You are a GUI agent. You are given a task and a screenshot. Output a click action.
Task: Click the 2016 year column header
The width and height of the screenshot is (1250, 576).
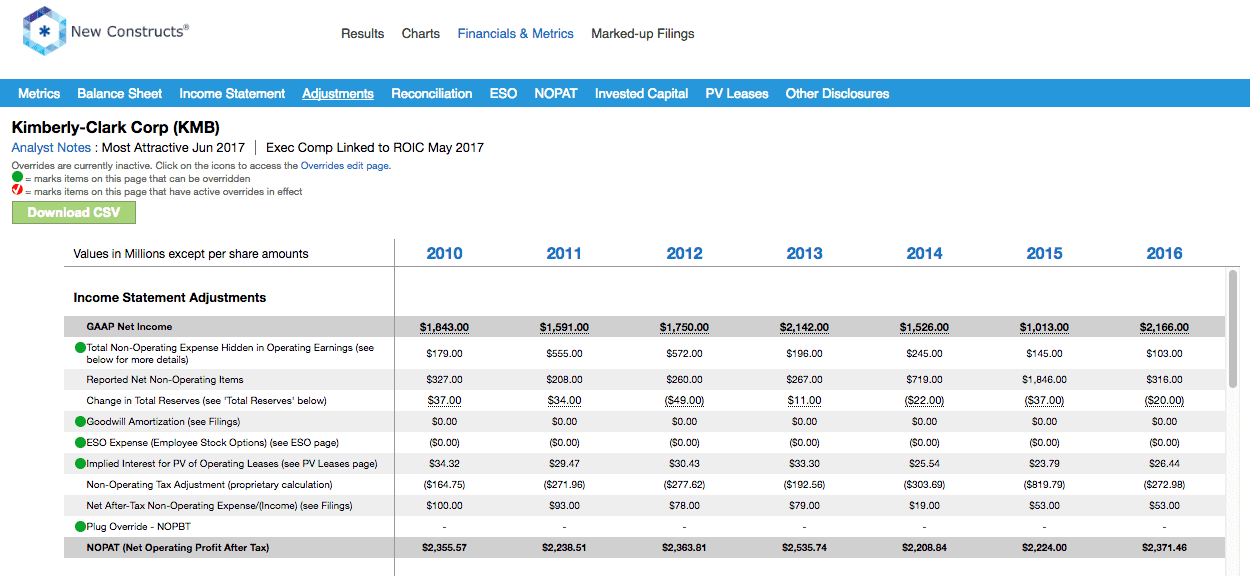pyautogui.click(x=1164, y=254)
